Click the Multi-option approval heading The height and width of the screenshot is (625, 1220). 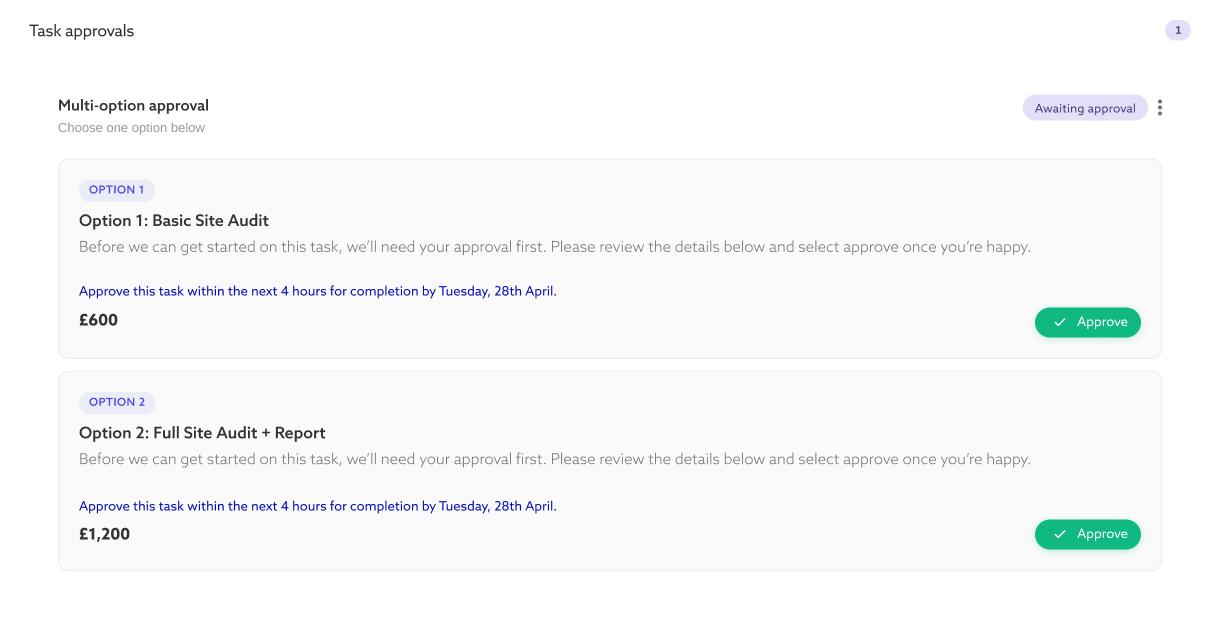tap(133, 105)
